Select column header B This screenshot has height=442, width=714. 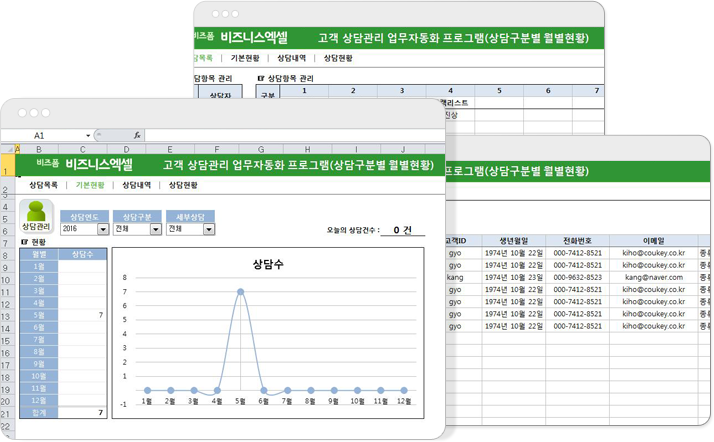39,149
